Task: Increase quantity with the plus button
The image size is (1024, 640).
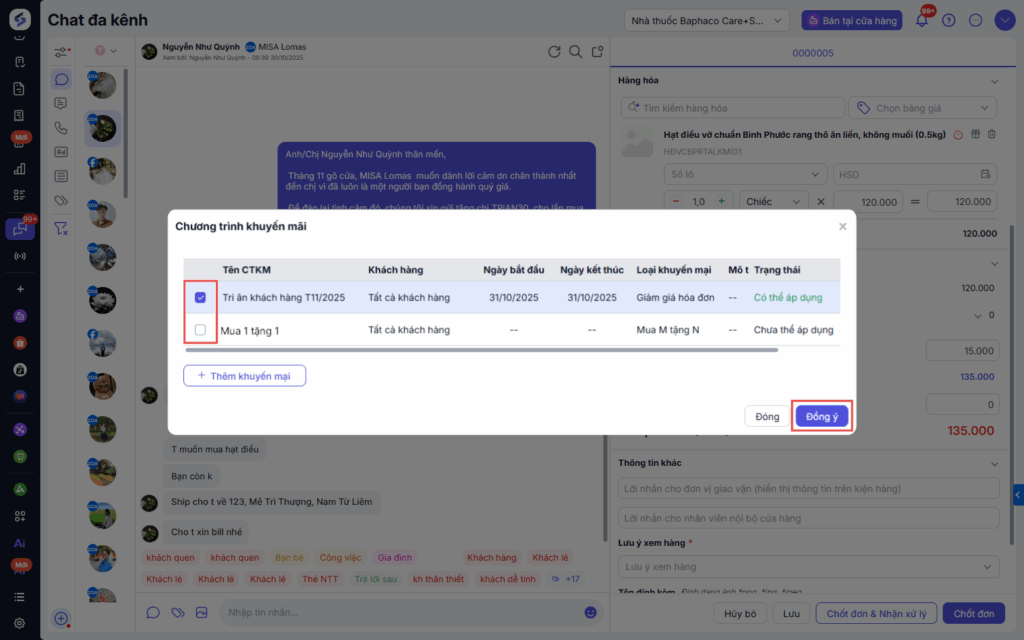Action: click(x=721, y=201)
